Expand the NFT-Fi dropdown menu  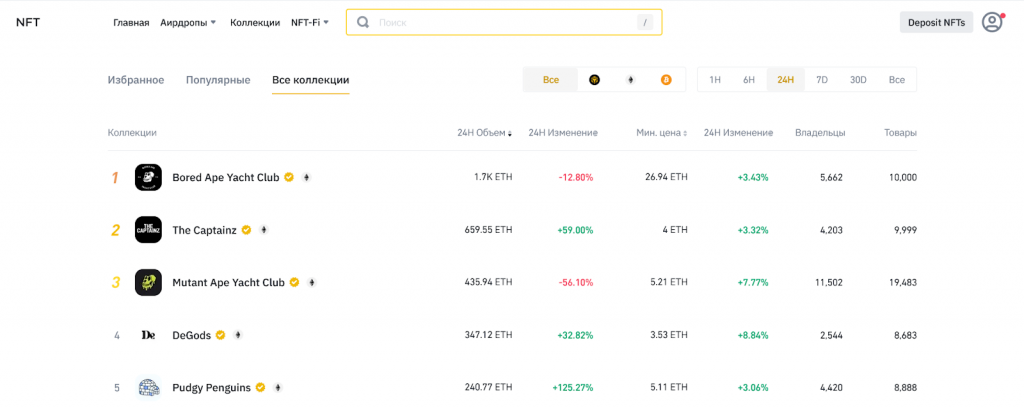pyautogui.click(x=309, y=22)
